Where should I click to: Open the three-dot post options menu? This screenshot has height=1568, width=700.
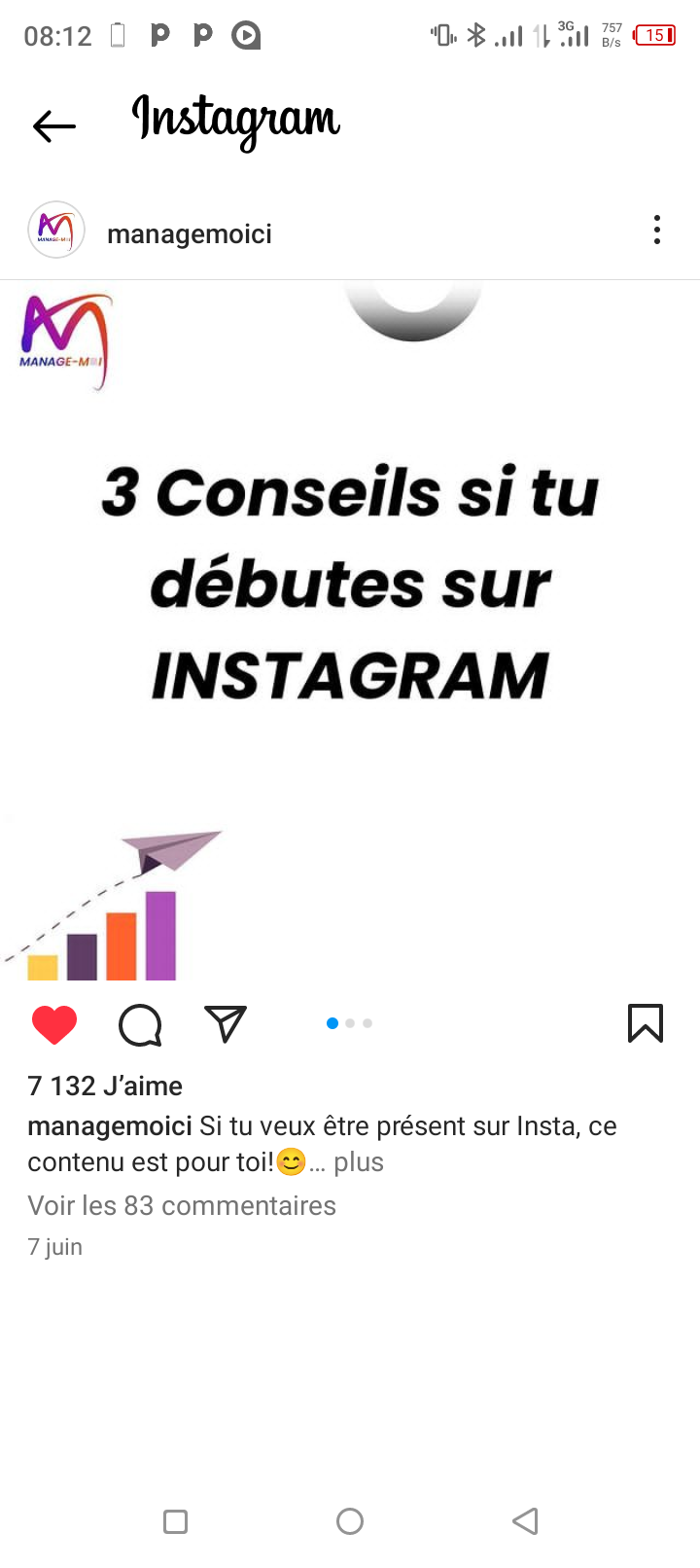coord(657,230)
